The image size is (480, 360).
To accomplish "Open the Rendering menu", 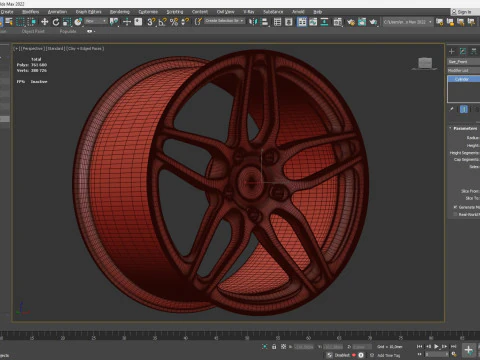I will pyautogui.click(x=120, y=12).
